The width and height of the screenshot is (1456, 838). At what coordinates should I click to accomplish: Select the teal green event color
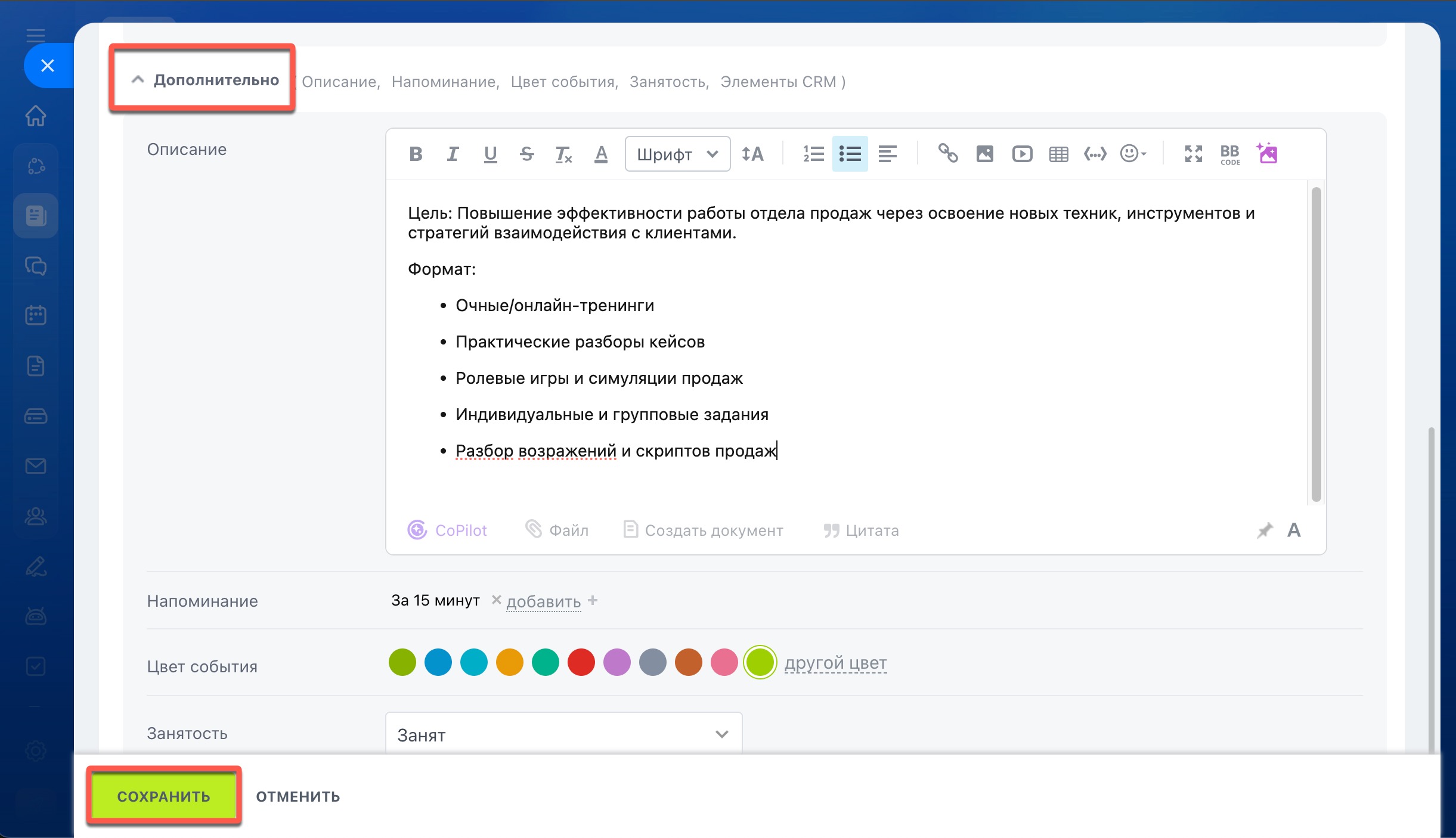(546, 662)
